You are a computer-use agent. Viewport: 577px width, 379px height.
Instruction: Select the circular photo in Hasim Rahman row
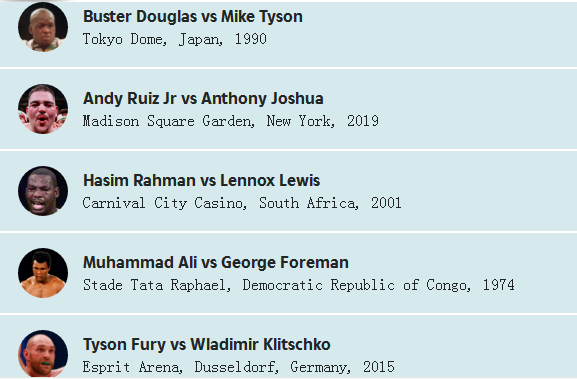pyautogui.click(x=43, y=191)
